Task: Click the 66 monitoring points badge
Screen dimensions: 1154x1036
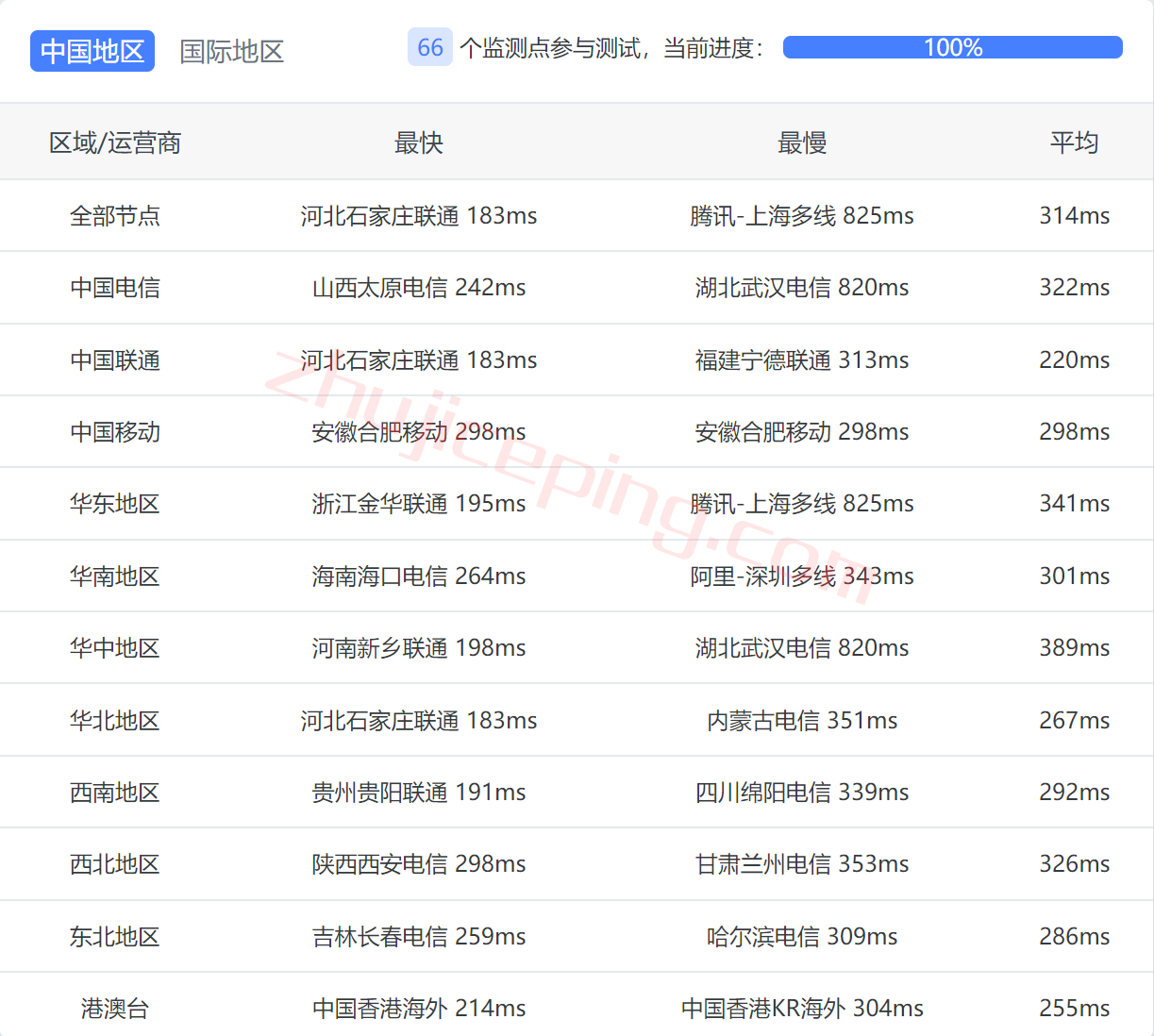Action: (430, 47)
